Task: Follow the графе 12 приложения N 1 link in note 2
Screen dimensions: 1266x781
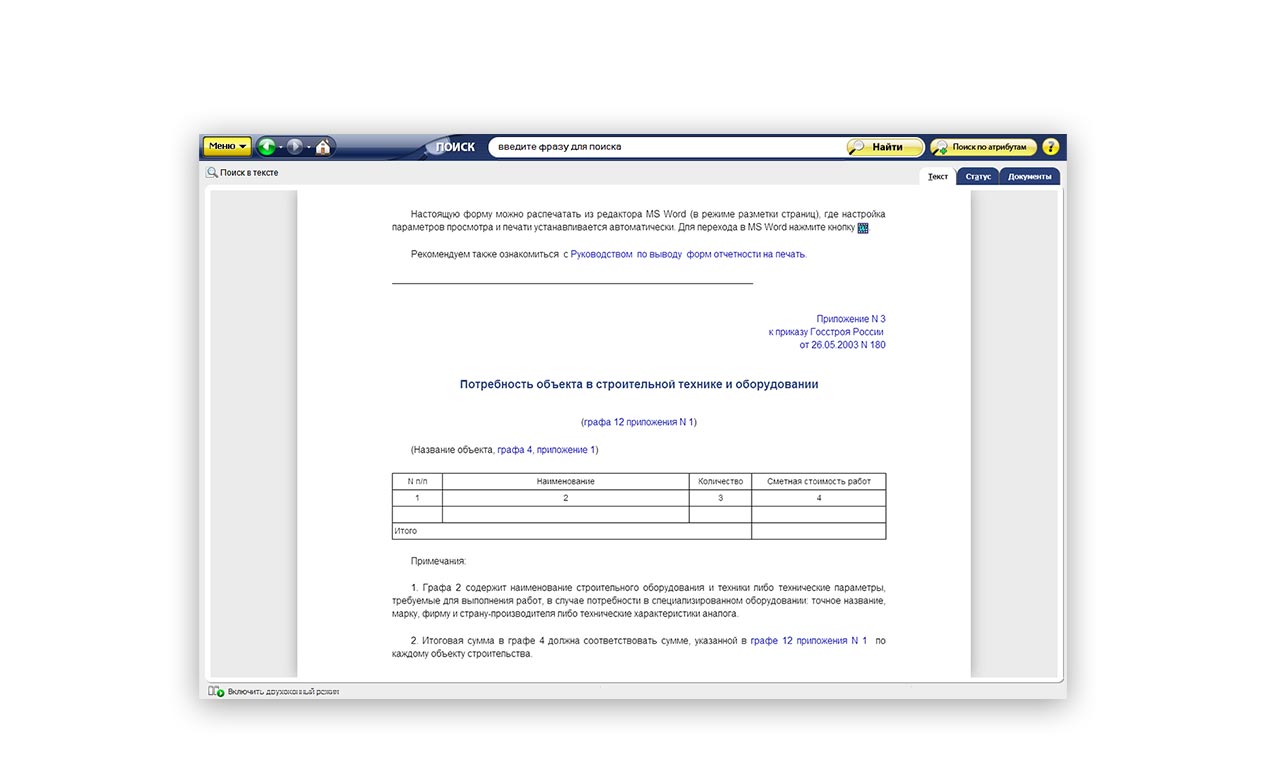Action: (x=809, y=641)
